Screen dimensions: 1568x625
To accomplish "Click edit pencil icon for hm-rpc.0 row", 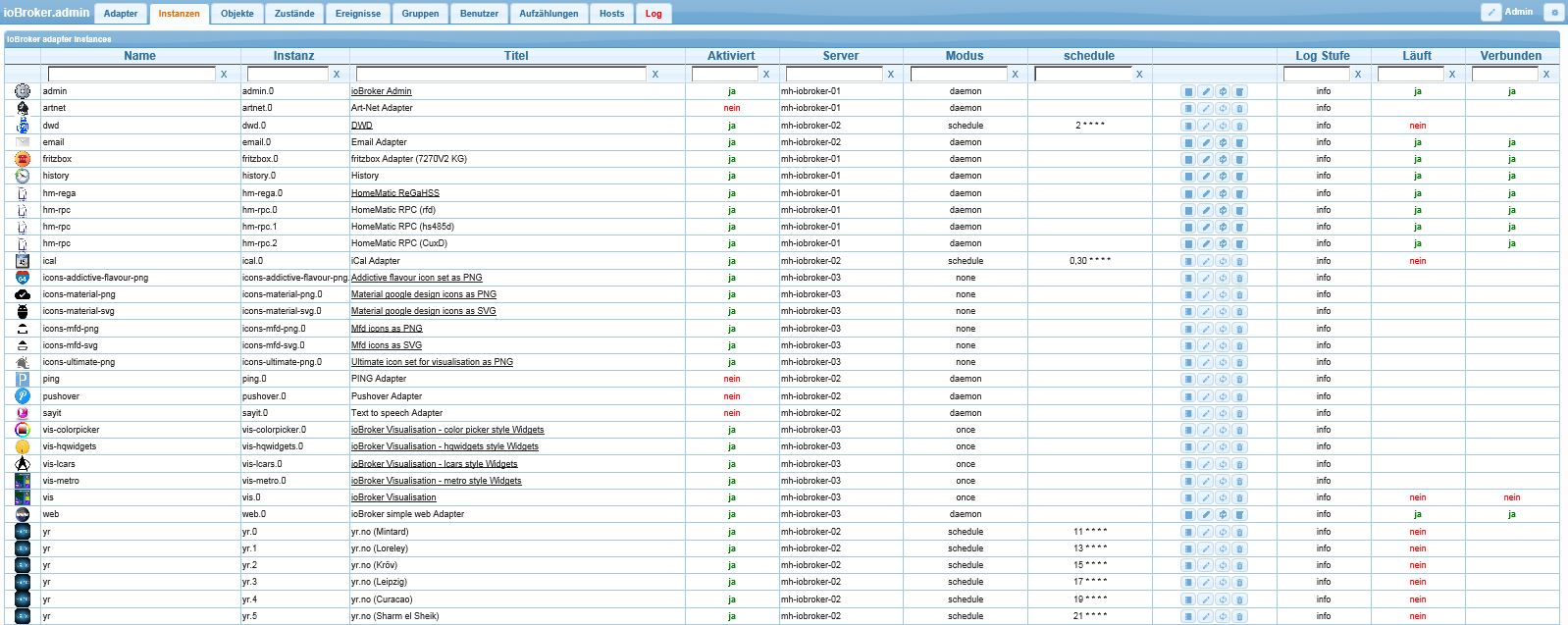I will click(x=1206, y=210).
